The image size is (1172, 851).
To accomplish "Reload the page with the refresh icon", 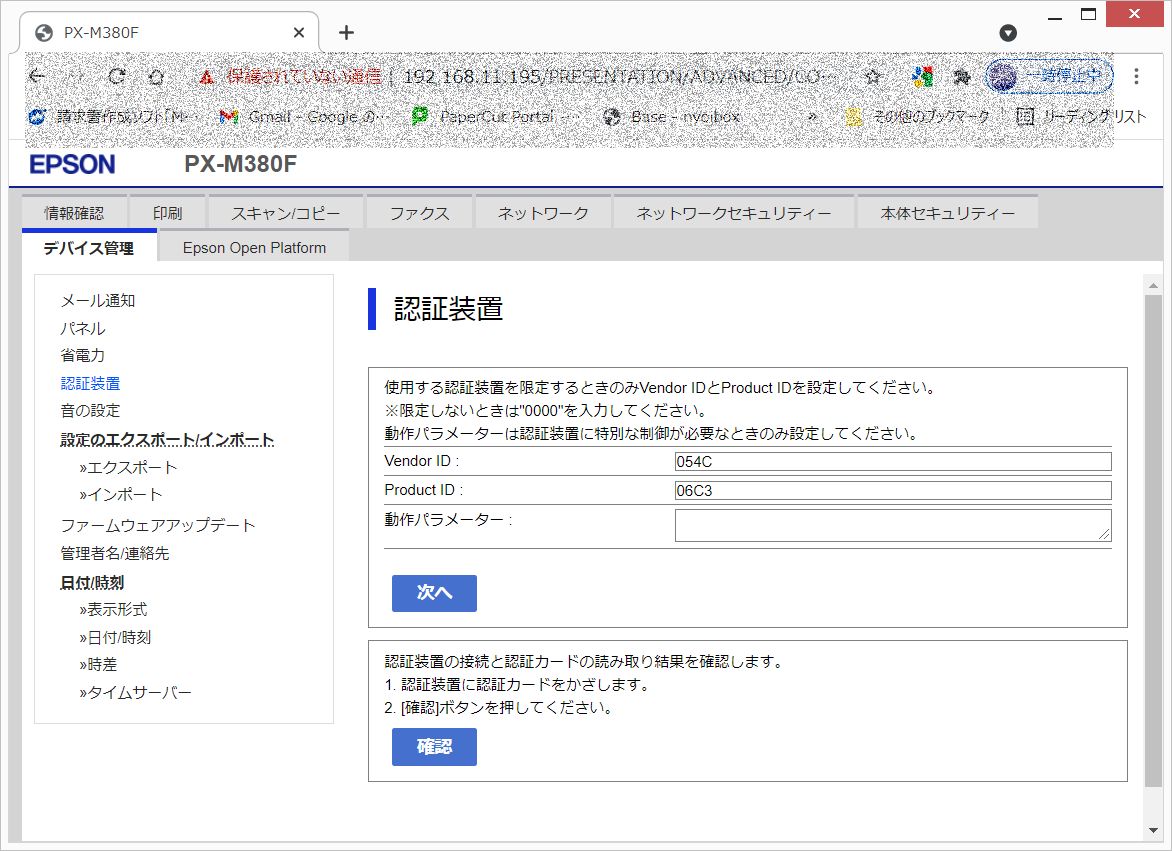I will coord(117,76).
